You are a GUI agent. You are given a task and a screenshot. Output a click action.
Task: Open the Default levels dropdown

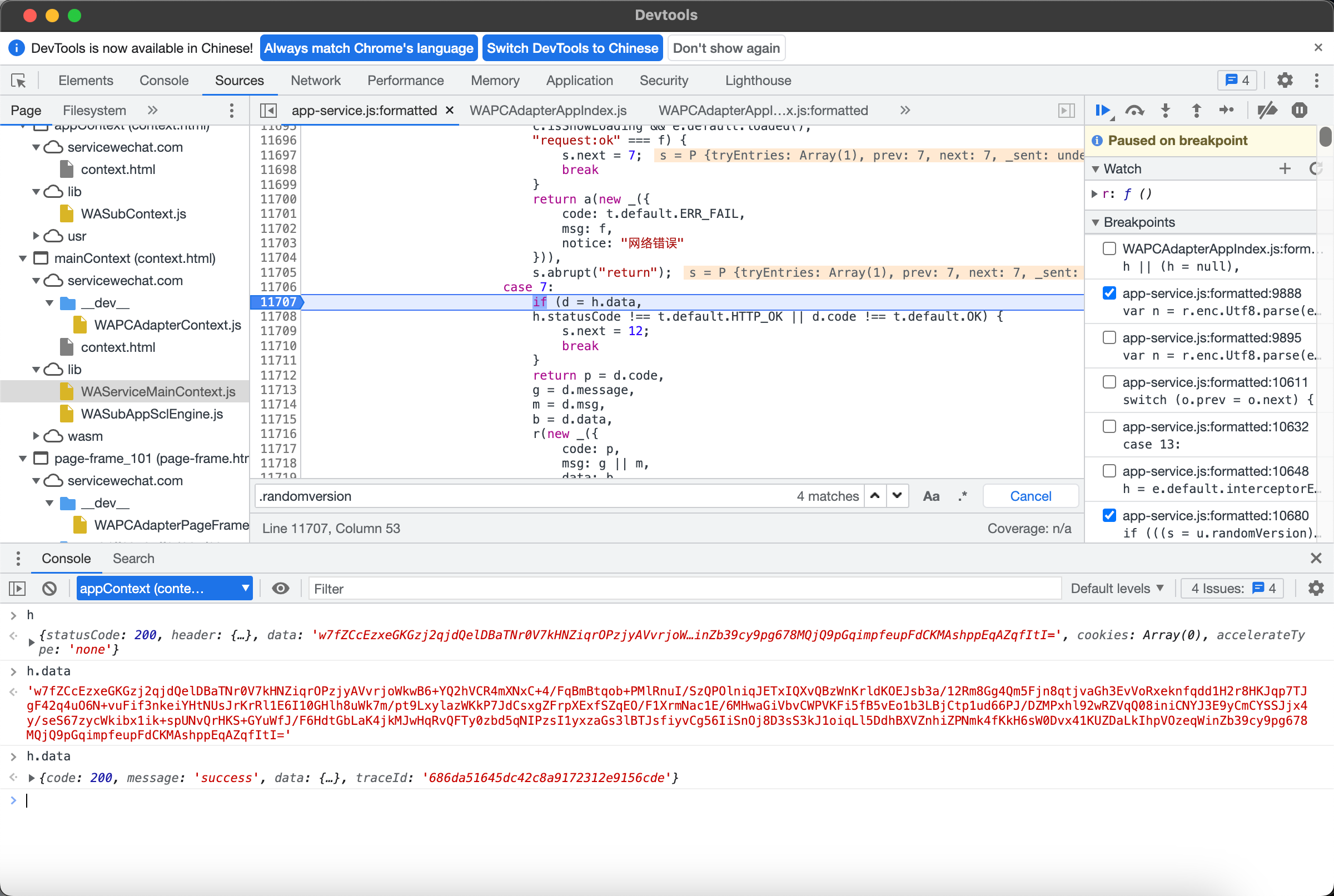(x=1117, y=588)
